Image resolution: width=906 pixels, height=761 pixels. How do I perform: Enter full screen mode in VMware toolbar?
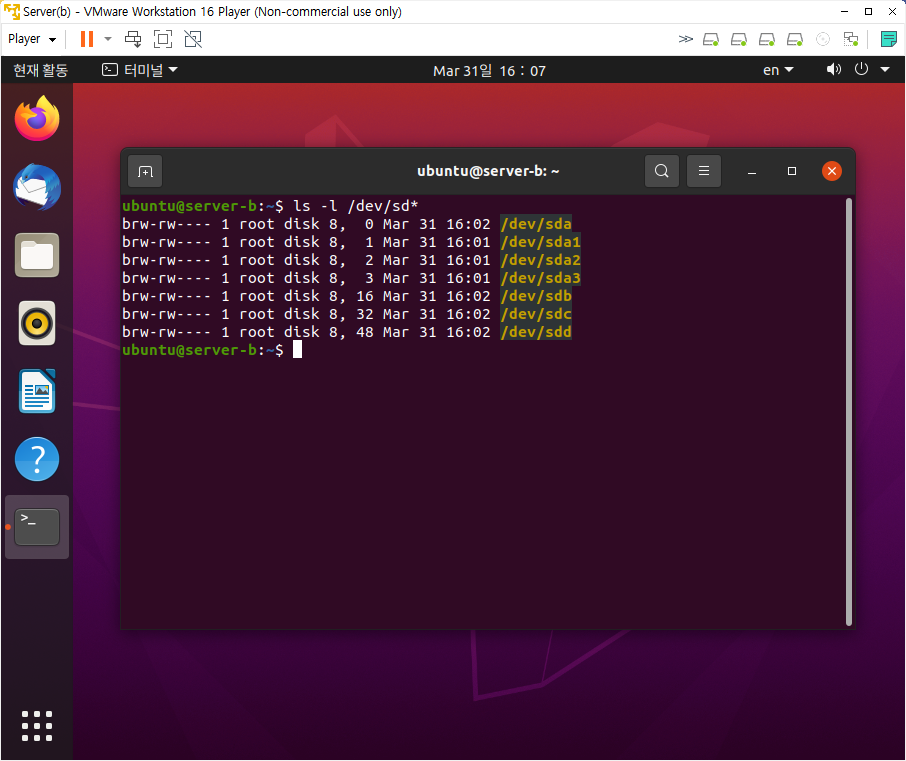coord(163,39)
